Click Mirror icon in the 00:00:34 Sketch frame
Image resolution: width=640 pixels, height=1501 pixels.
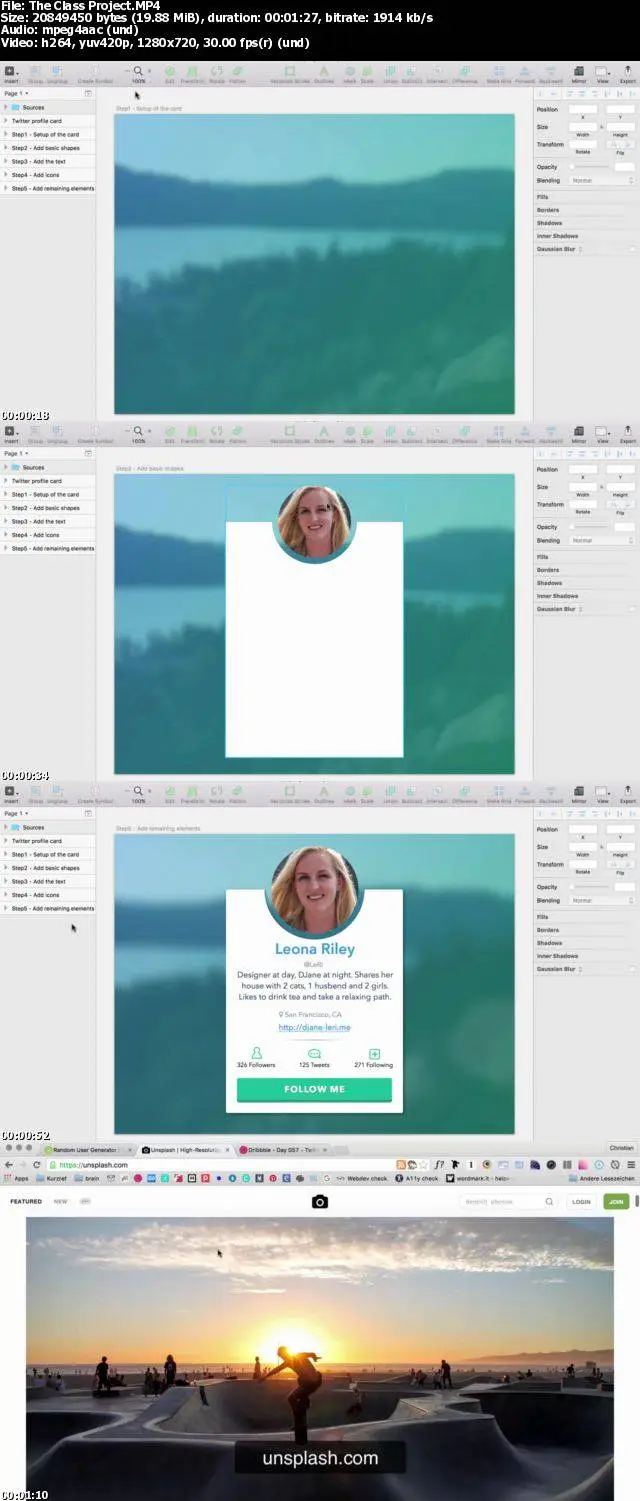coord(579,432)
